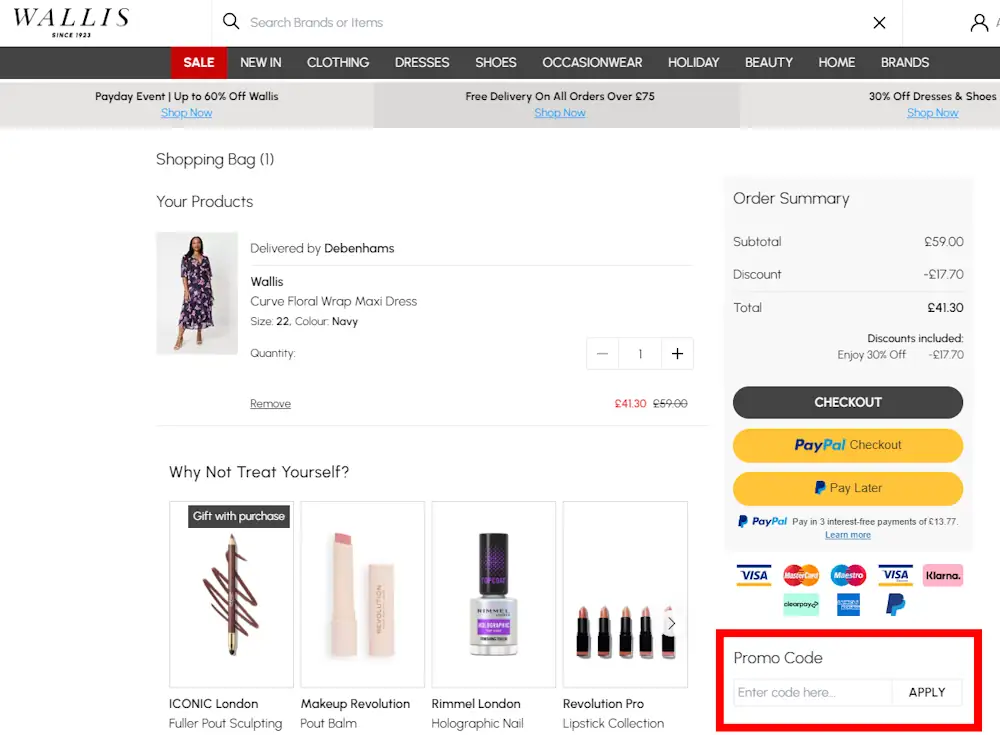1000x735 pixels.
Task: Click the CHECKOUT button
Action: click(848, 403)
